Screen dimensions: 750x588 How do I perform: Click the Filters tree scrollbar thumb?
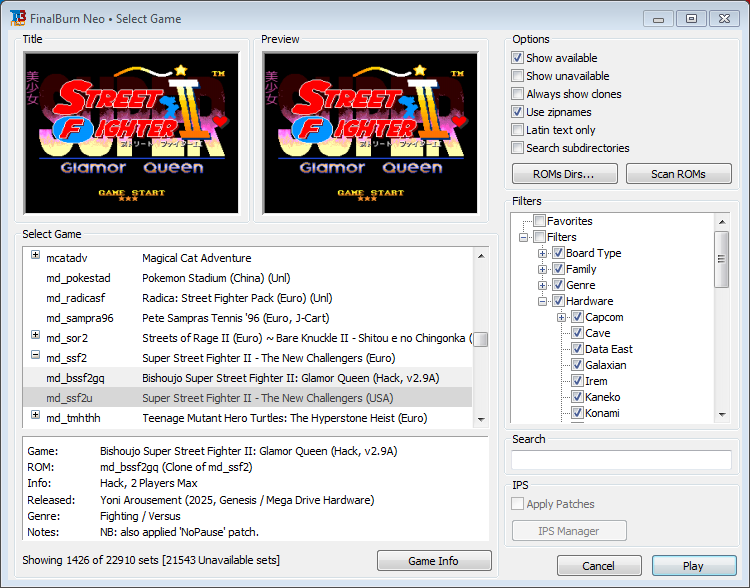[x=722, y=259]
